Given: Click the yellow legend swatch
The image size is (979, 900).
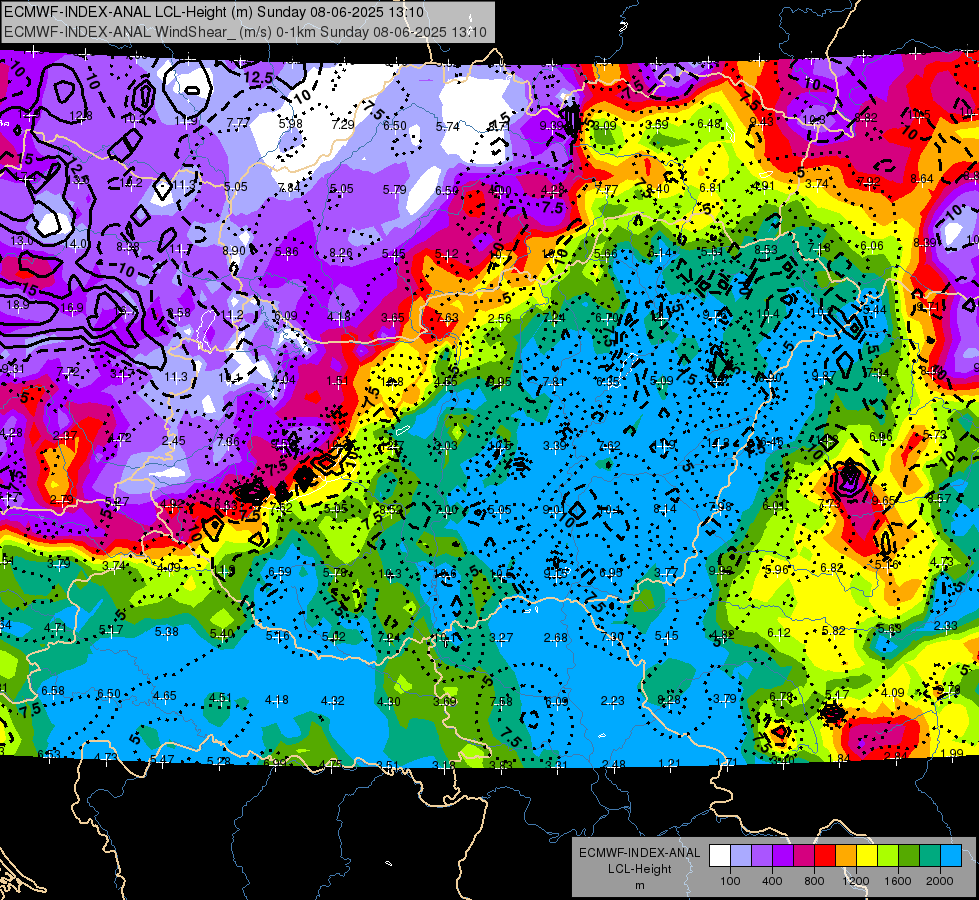Looking at the screenshot, I should [867, 856].
